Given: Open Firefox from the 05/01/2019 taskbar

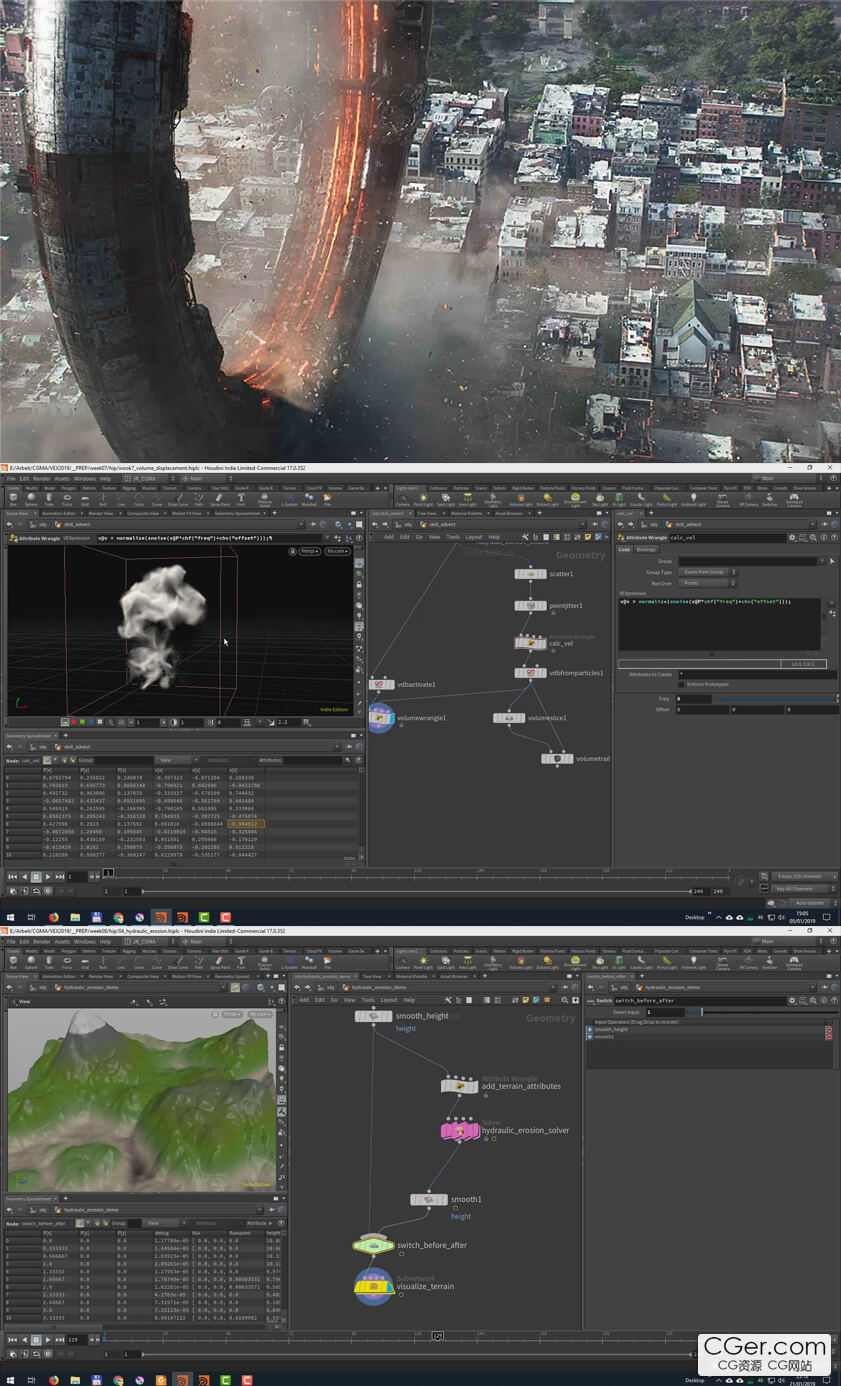Looking at the screenshot, I should [53, 917].
